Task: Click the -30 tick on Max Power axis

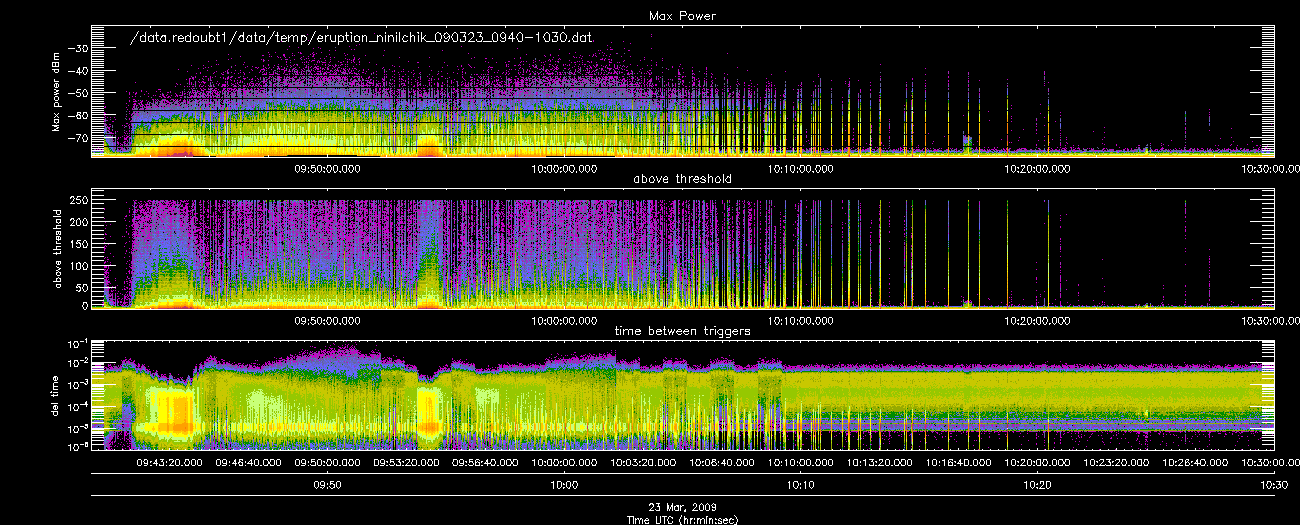Action: click(x=77, y=48)
